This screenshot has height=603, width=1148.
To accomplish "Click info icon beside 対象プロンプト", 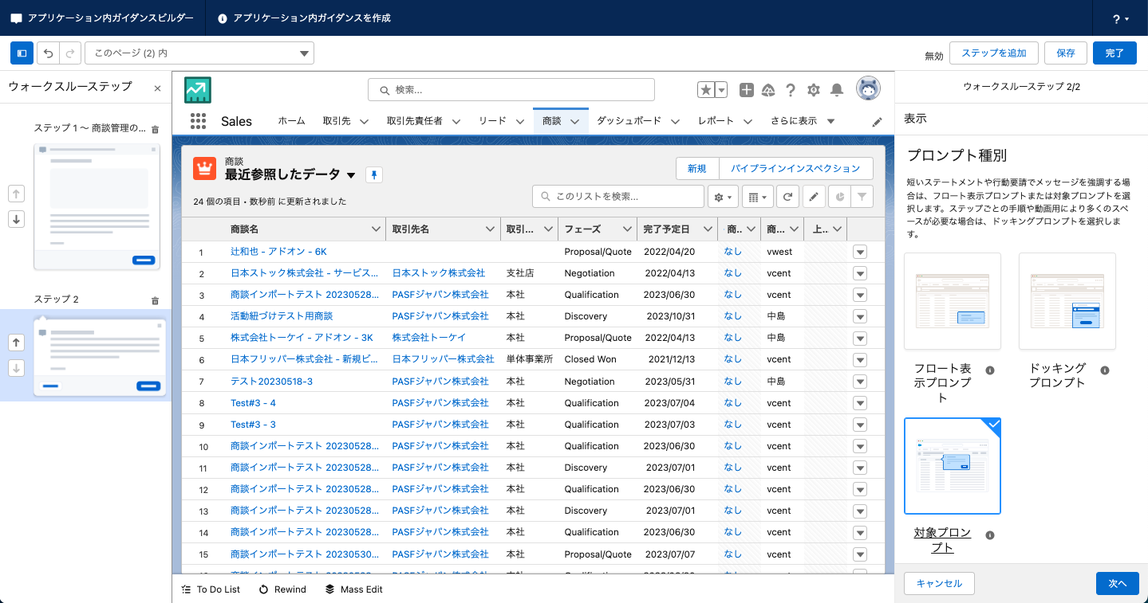I will 990,535.
